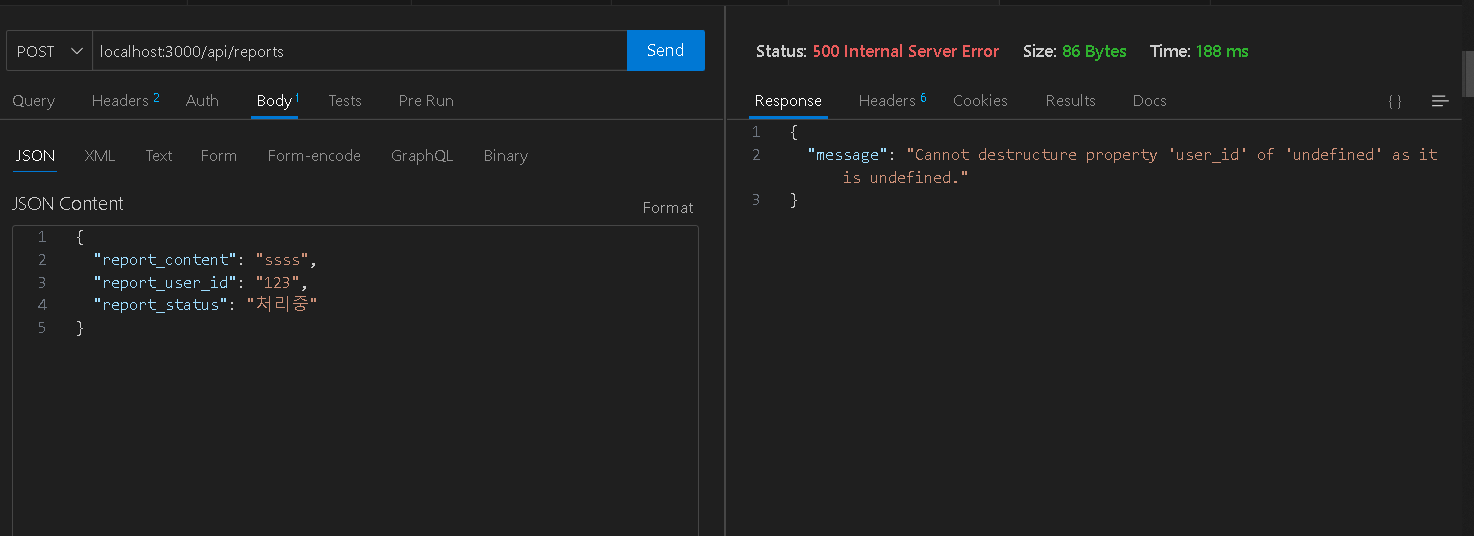Send the request
Screen dimensions: 1474x536
click(666, 51)
